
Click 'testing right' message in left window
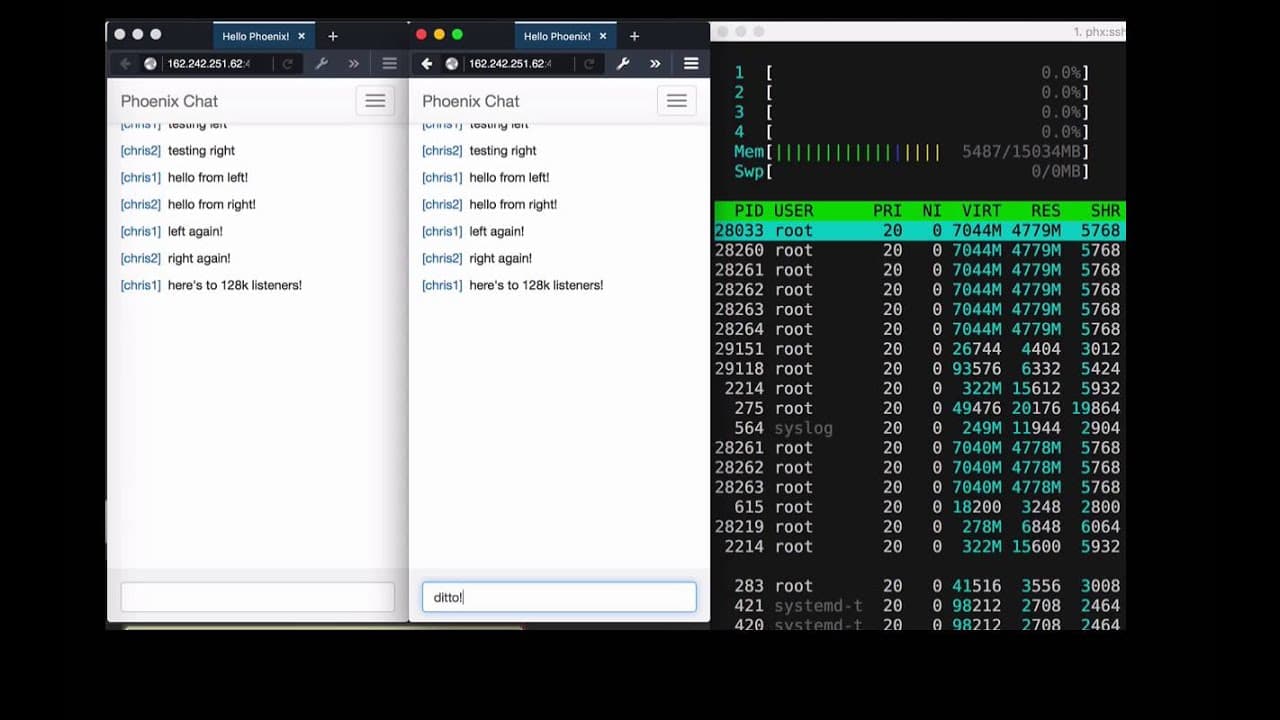pos(201,151)
